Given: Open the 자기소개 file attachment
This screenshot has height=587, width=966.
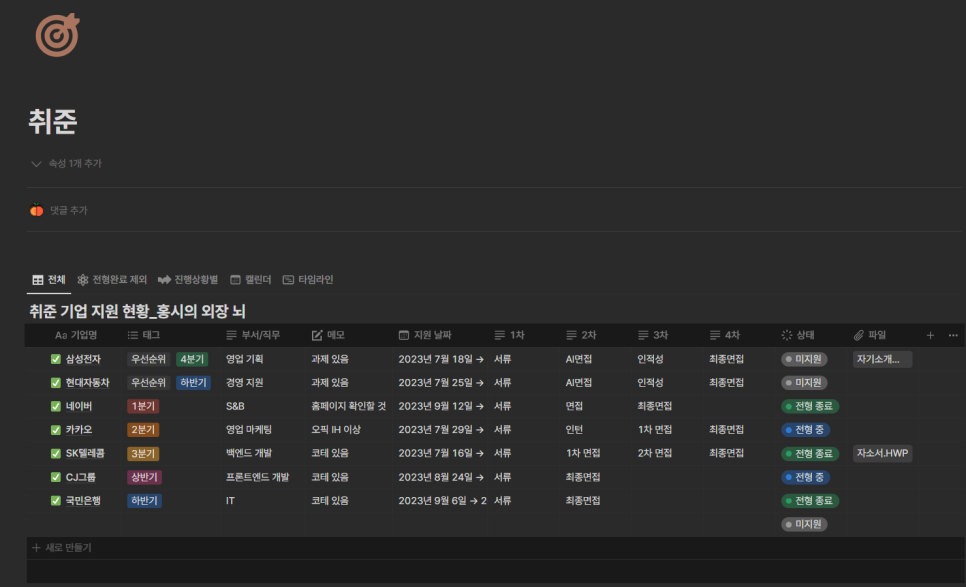Looking at the screenshot, I should coord(882,359).
